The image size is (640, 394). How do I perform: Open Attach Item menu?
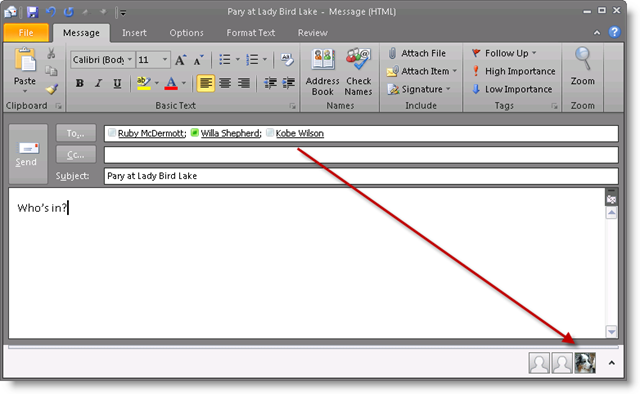point(422,71)
